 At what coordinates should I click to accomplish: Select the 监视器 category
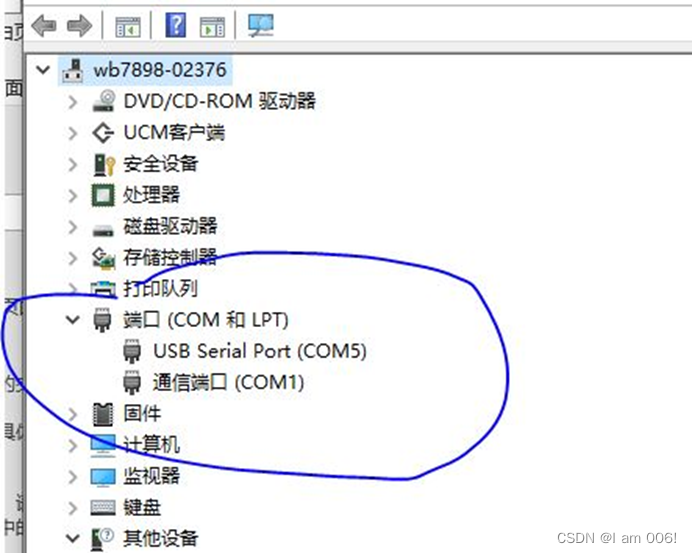(x=151, y=476)
